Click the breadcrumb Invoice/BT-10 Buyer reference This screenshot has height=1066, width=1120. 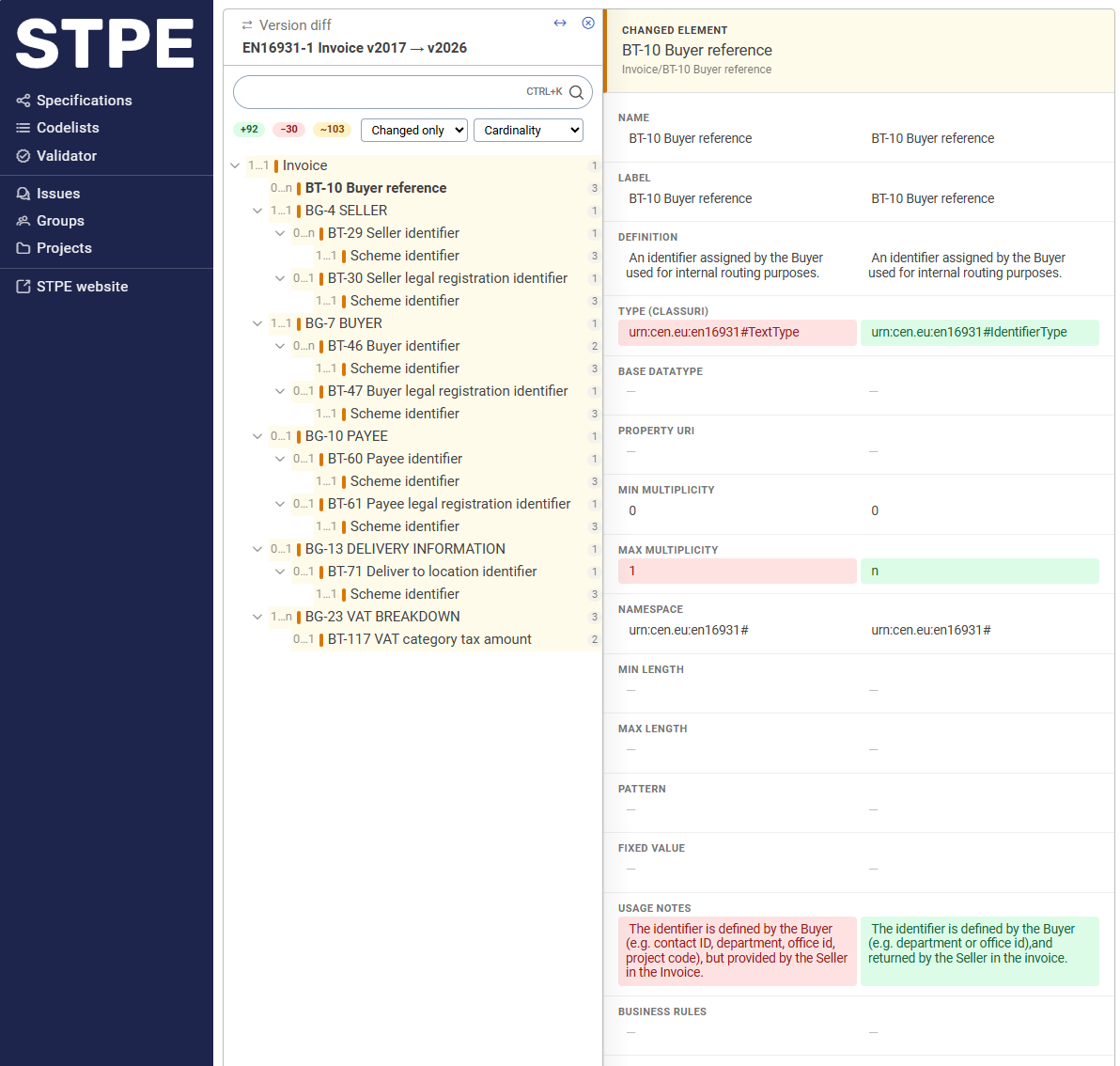click(x=696, y=70)
